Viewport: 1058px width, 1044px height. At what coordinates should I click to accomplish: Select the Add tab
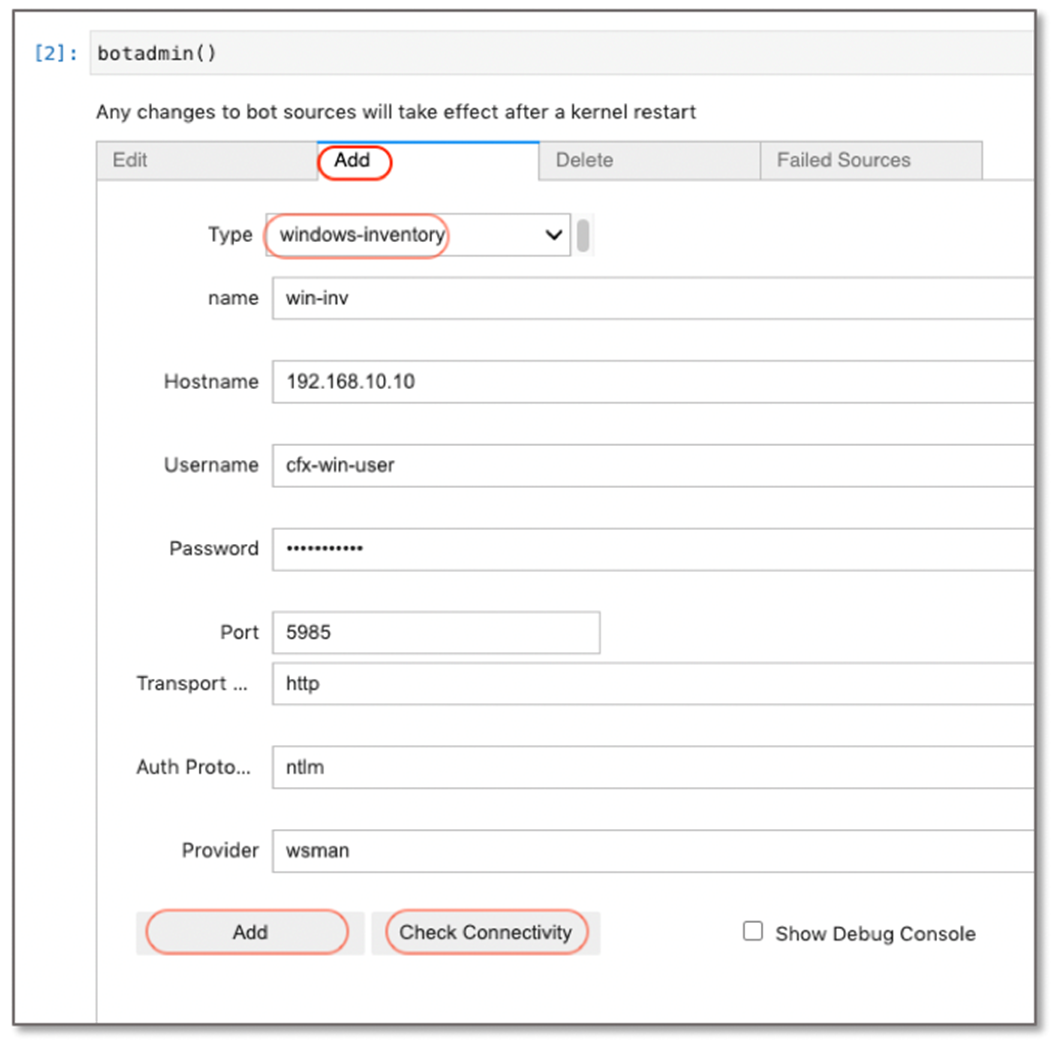pyautogui.click(x=354, y=160)
